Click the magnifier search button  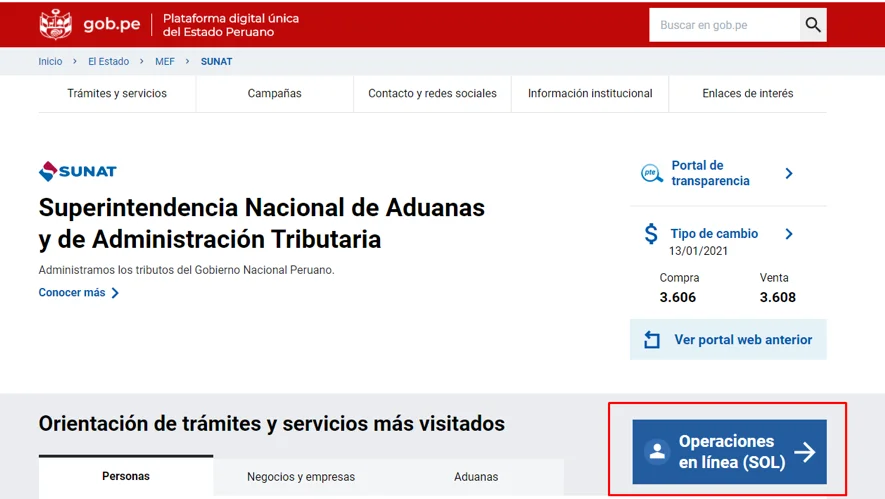[x=813, y=25]
